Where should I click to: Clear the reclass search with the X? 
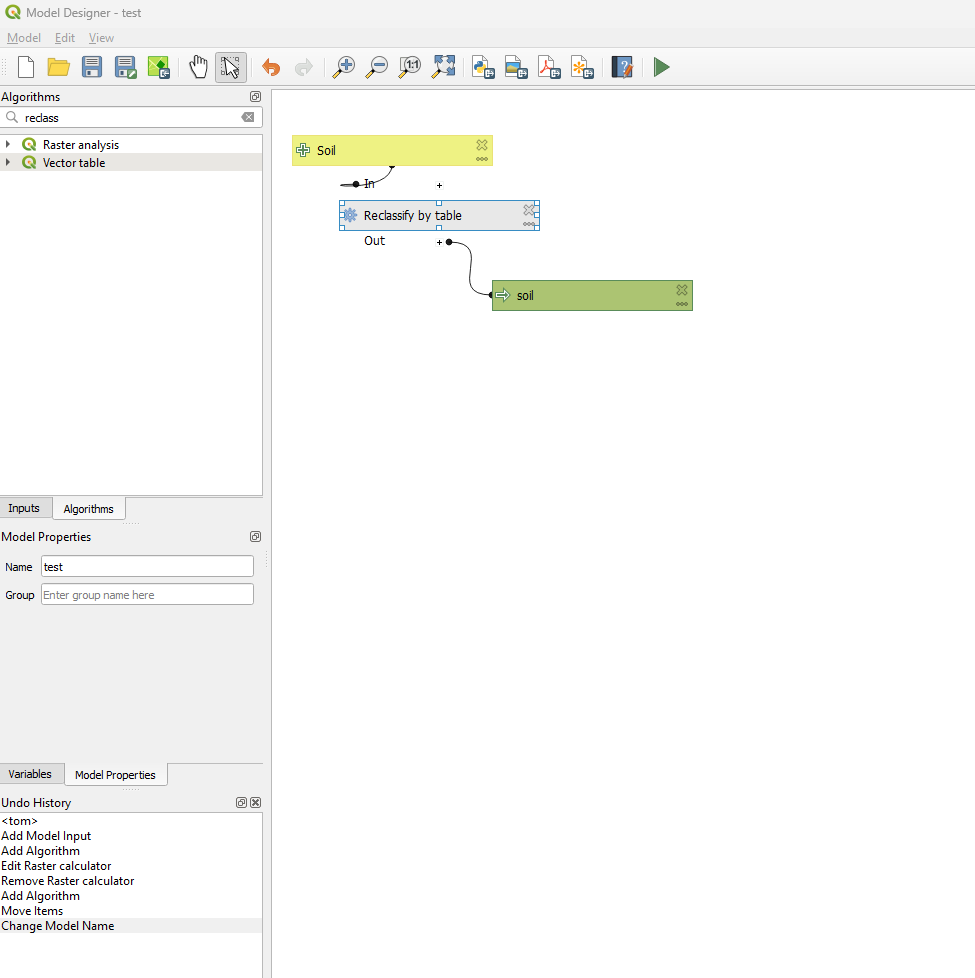pos(247,117)
